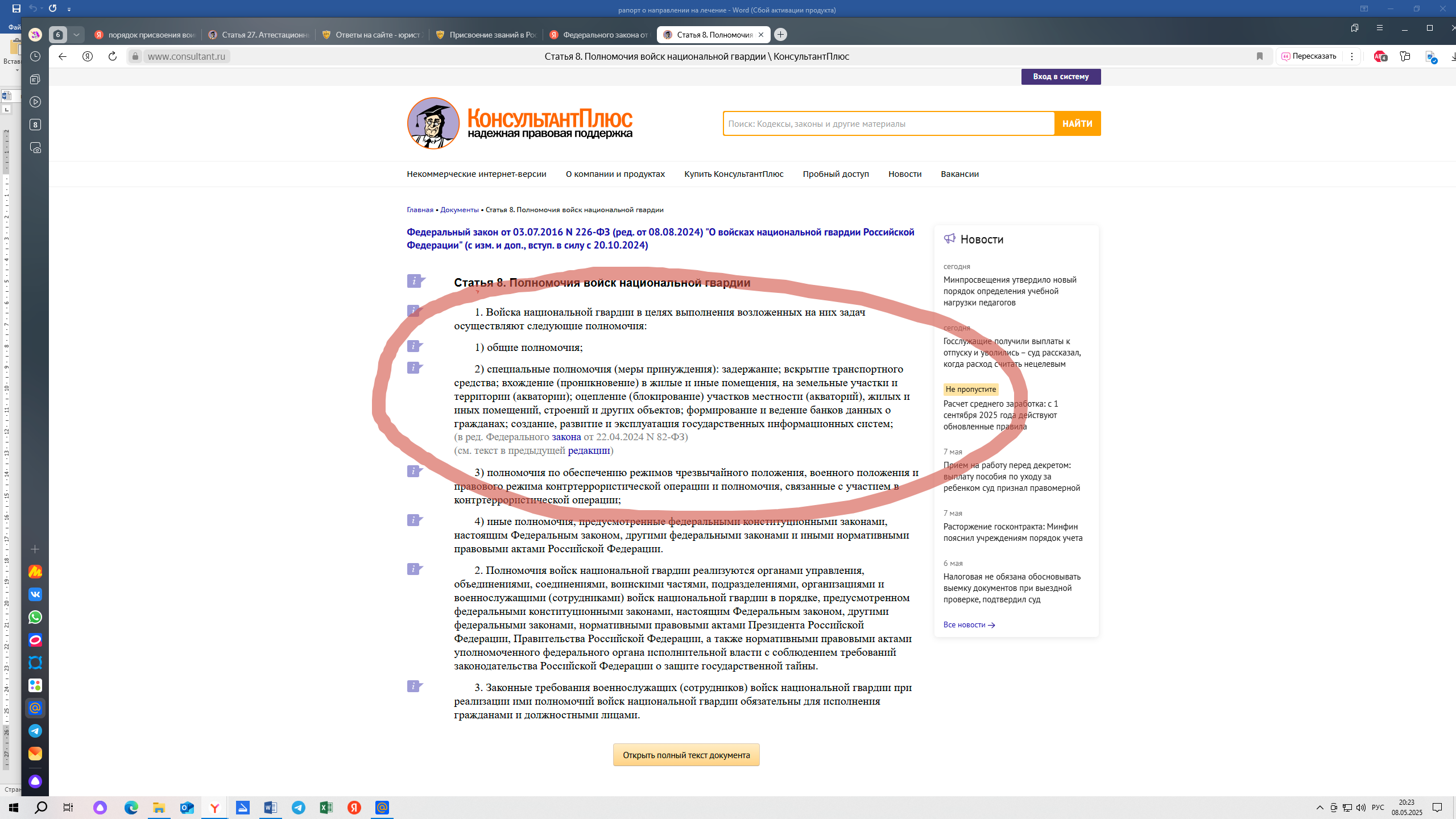Click the КонсультантПлюс logo
This screenshot has width=1456, height=819.
tap(520, 123)
